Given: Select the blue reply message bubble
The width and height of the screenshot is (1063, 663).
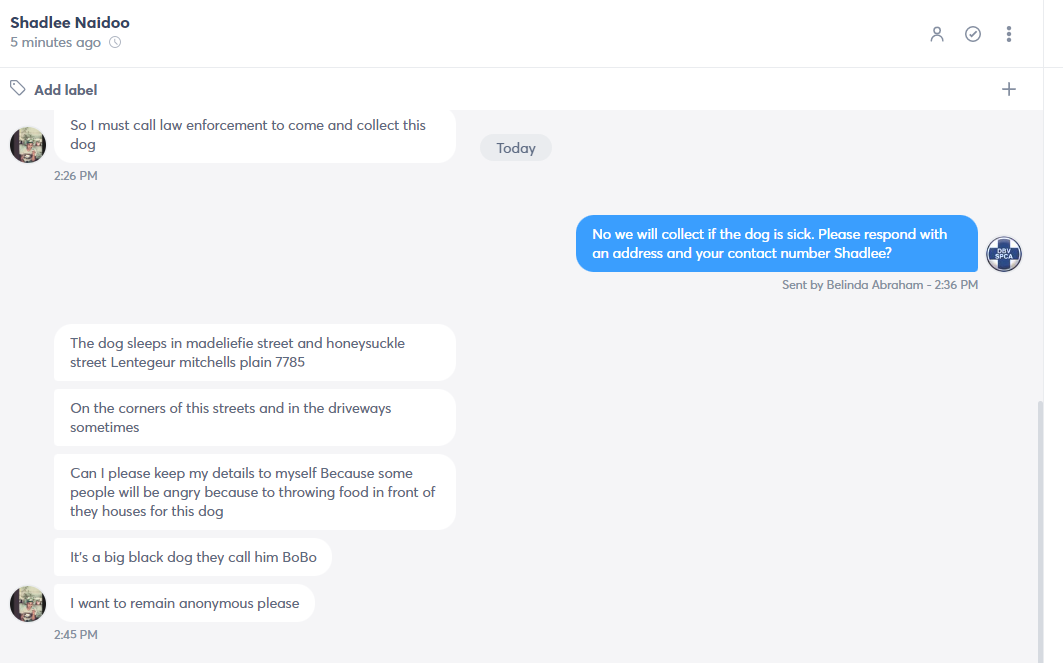Looking at the screenshot, I should click(777, 243).
